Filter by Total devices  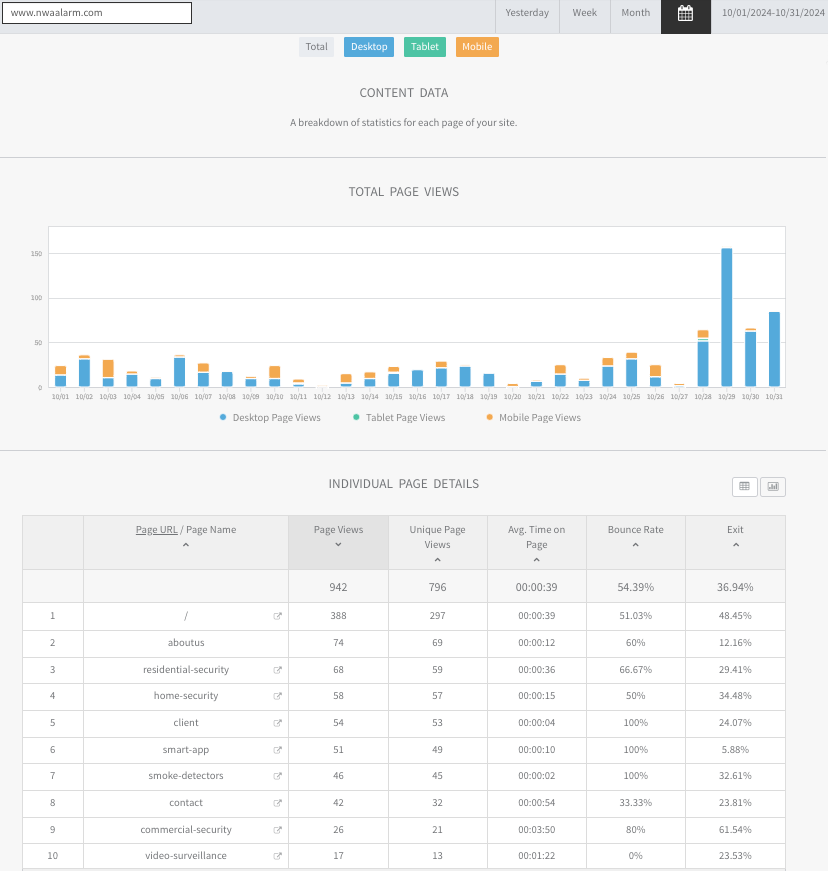pos(317,47)
